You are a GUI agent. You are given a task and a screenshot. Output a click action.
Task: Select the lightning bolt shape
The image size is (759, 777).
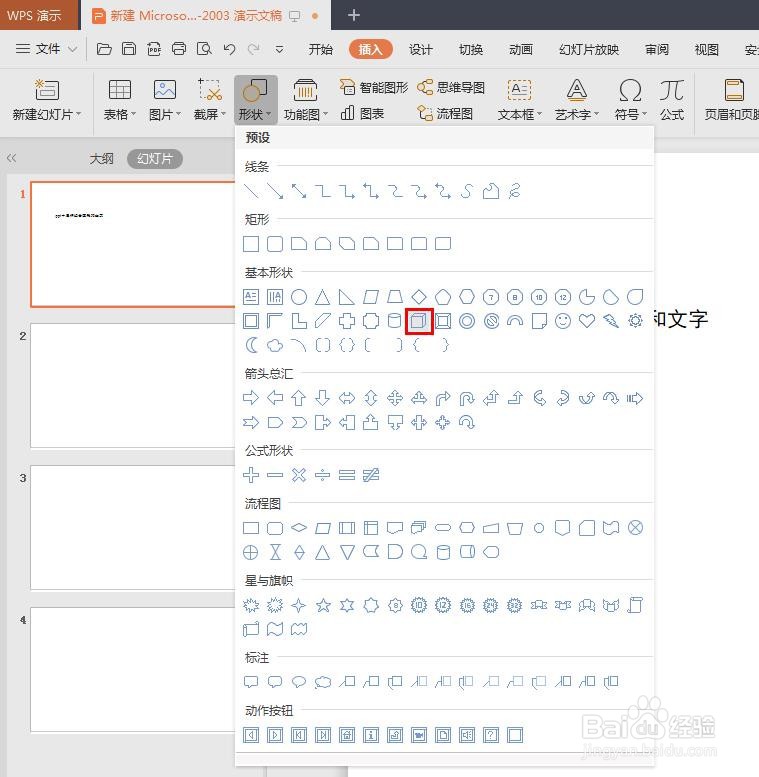611,321
